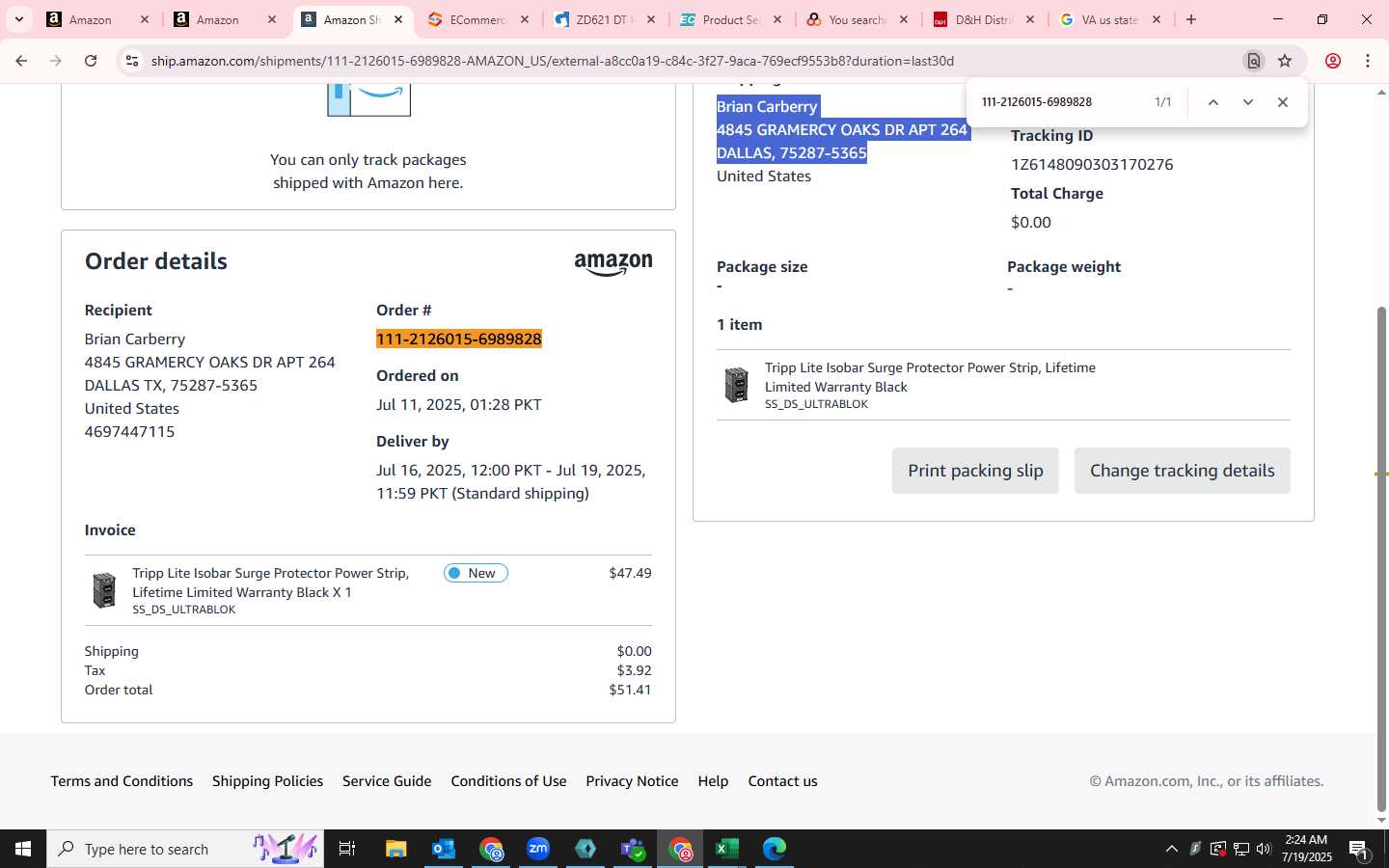The width and height of the screenshot is (1389, 868).
Task: Click the Tracking ID 1Z6148090303170276
Action: (x=1092, y=164)
